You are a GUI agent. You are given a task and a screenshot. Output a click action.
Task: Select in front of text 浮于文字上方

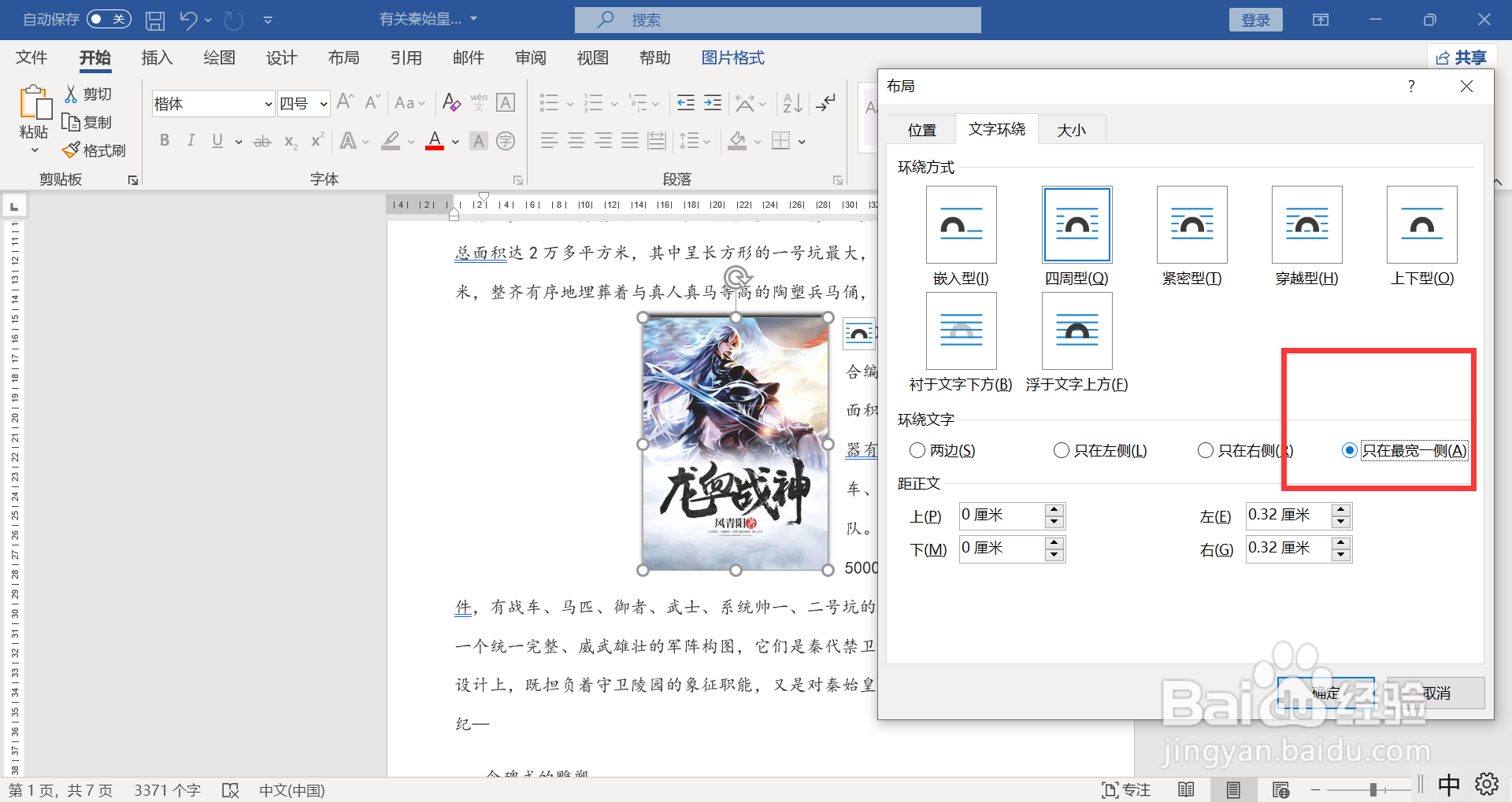[1077, 331]
